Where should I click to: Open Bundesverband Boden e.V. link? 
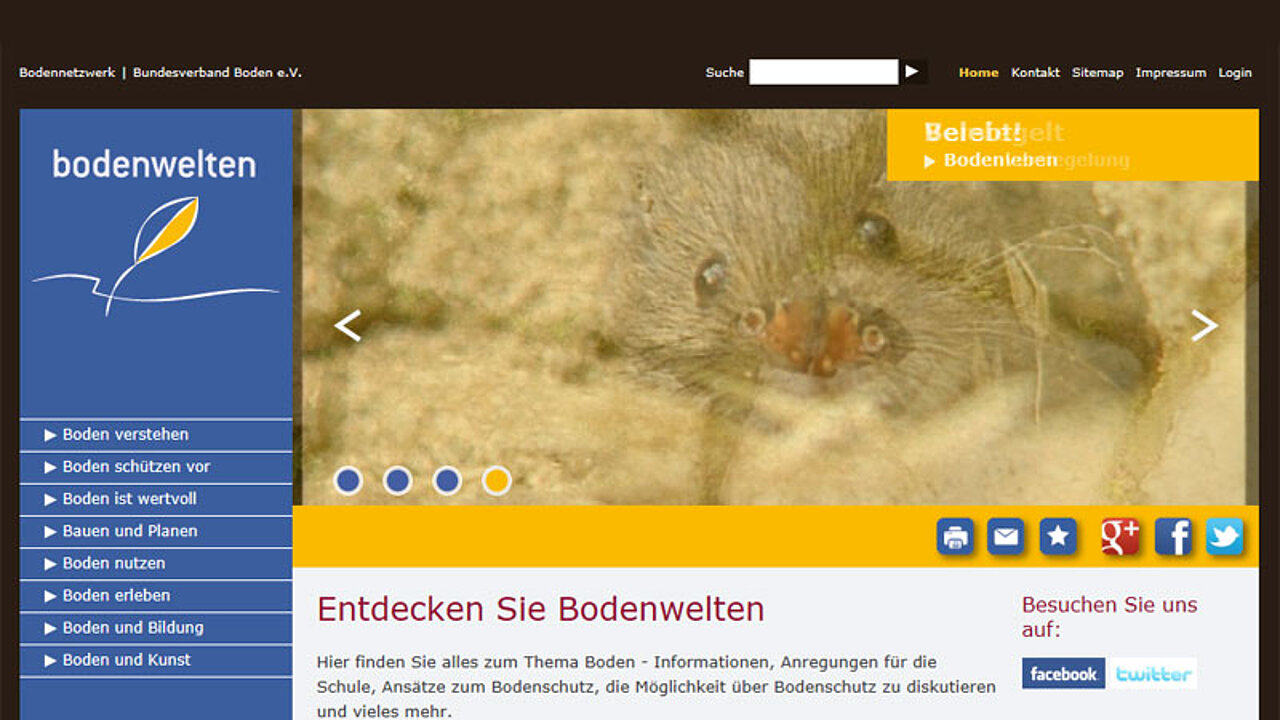click(217, 73)
